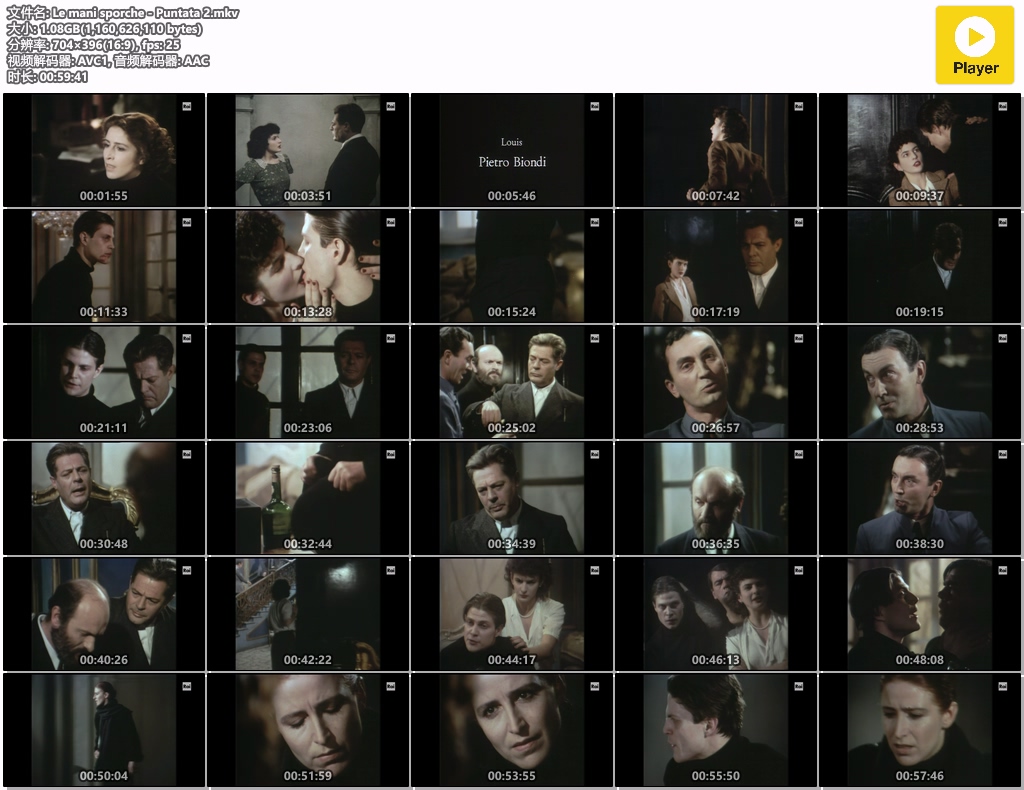Open the thumbnail at 00:26:57
Image resolution: width=1024 pixels, height=790 pixels.
716,382
